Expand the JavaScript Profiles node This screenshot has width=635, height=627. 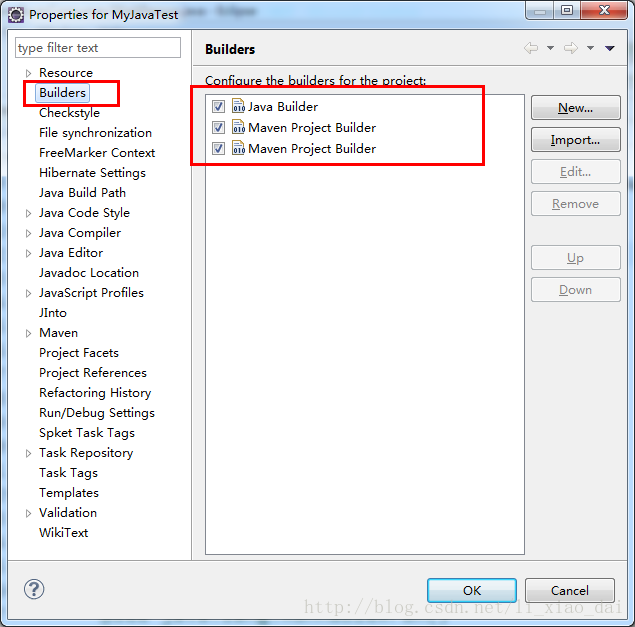point(28,293)
